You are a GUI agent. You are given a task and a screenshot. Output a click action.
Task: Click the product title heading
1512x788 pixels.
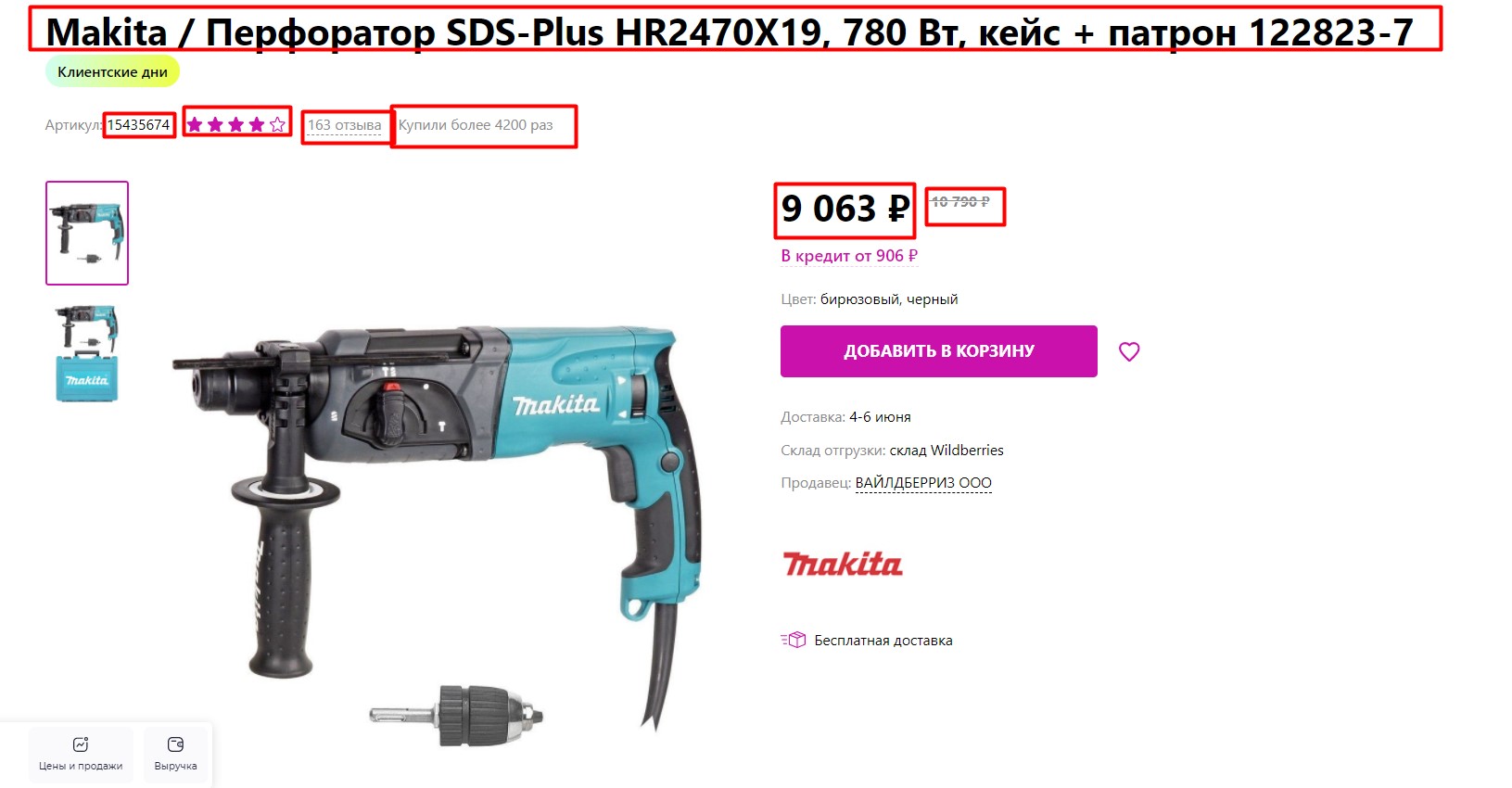click(730, 32)
